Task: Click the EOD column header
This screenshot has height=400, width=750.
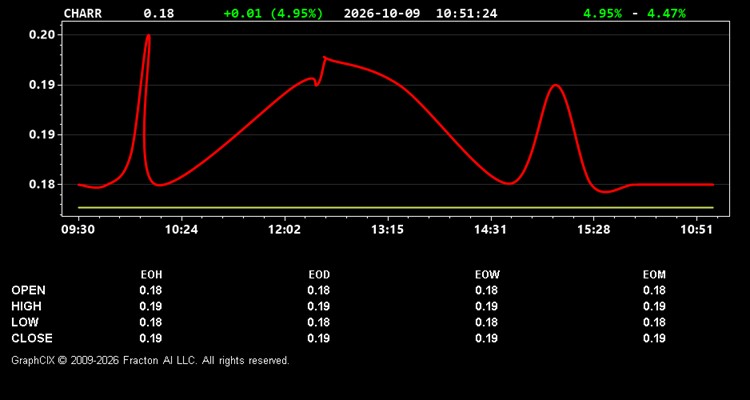Action: [319, 275]
